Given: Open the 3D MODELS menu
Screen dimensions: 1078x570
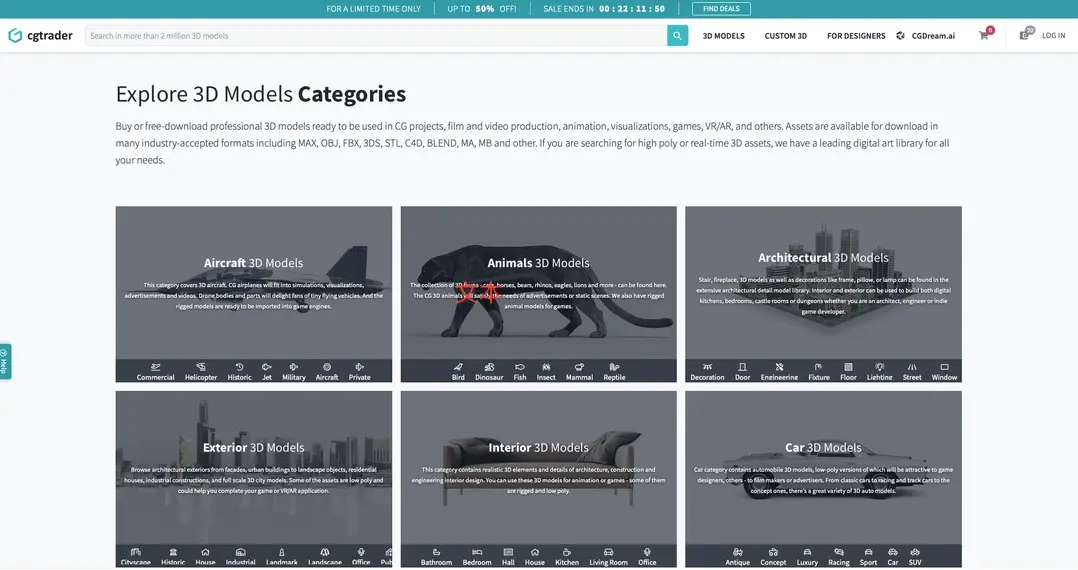Looking at the screenshot, I should [723, 36].
